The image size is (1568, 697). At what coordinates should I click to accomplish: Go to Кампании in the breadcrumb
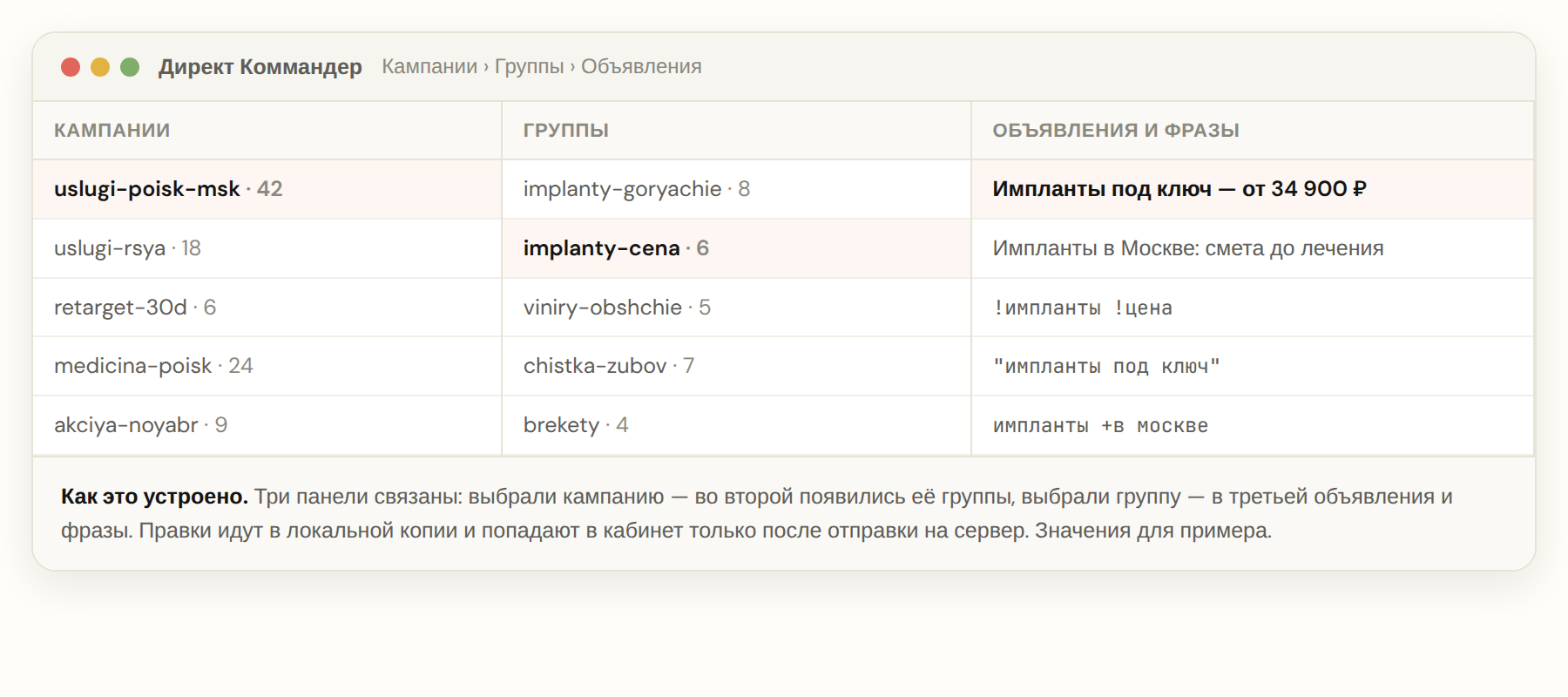pyautogui.click(x=429, y=67)
